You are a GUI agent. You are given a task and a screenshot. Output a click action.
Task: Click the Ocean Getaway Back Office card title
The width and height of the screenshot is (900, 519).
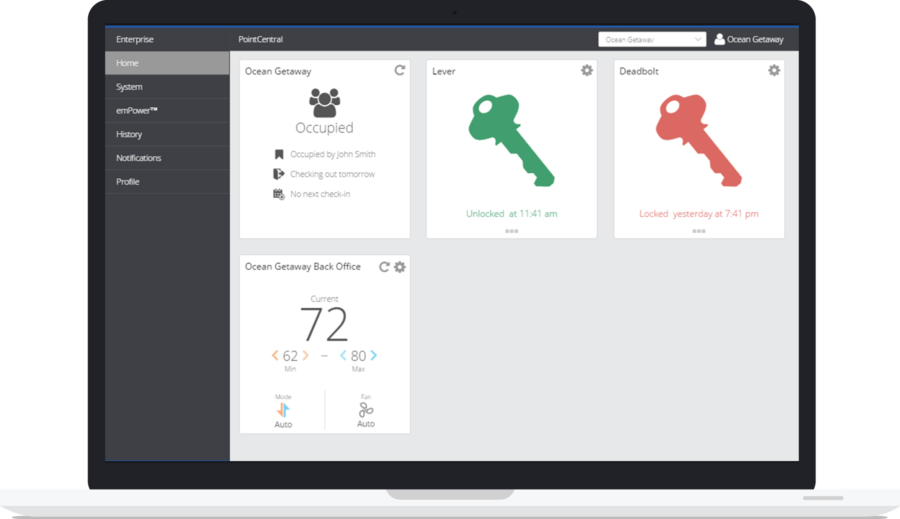pos(302,267)
